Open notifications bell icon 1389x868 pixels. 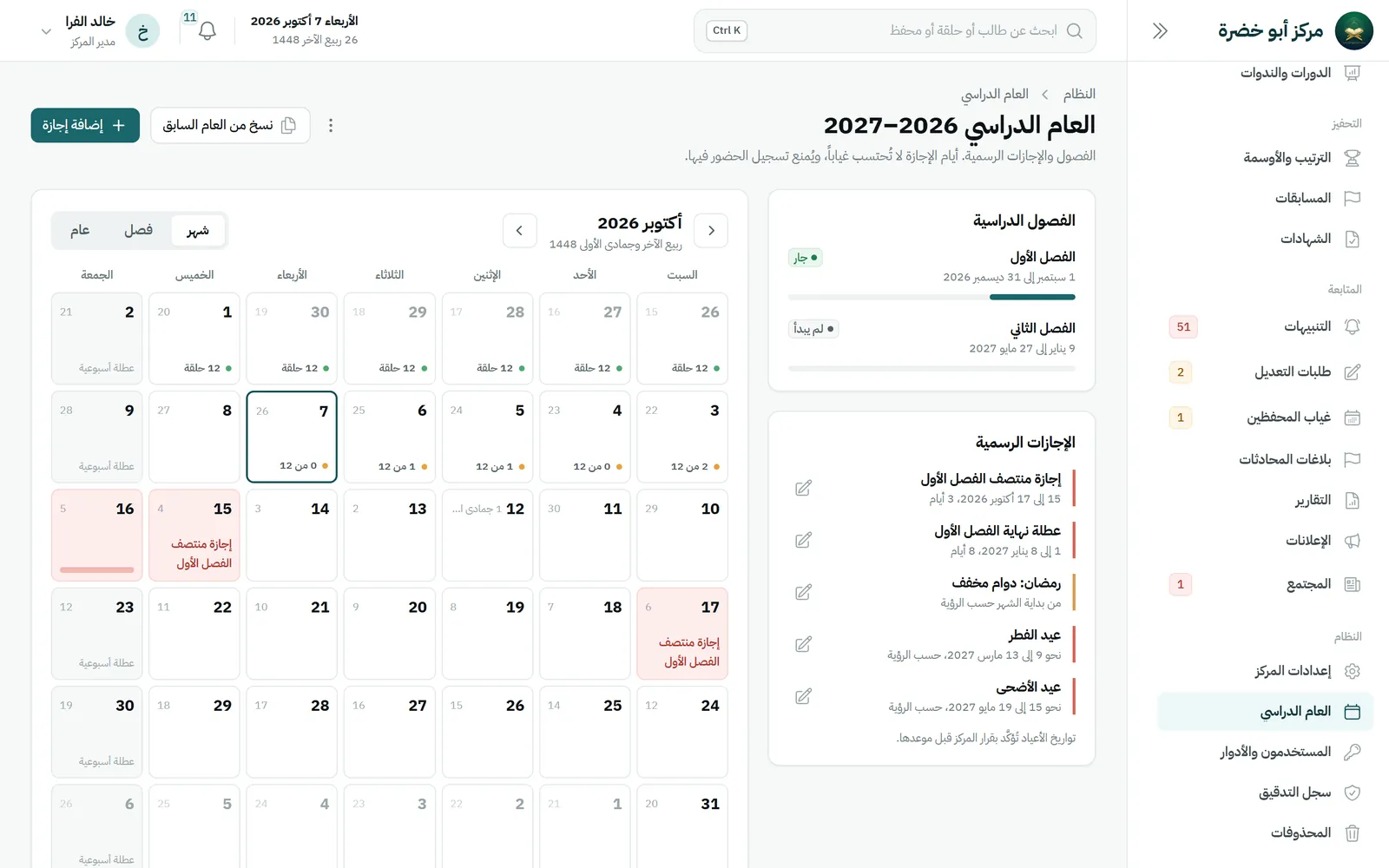(207, 31)
